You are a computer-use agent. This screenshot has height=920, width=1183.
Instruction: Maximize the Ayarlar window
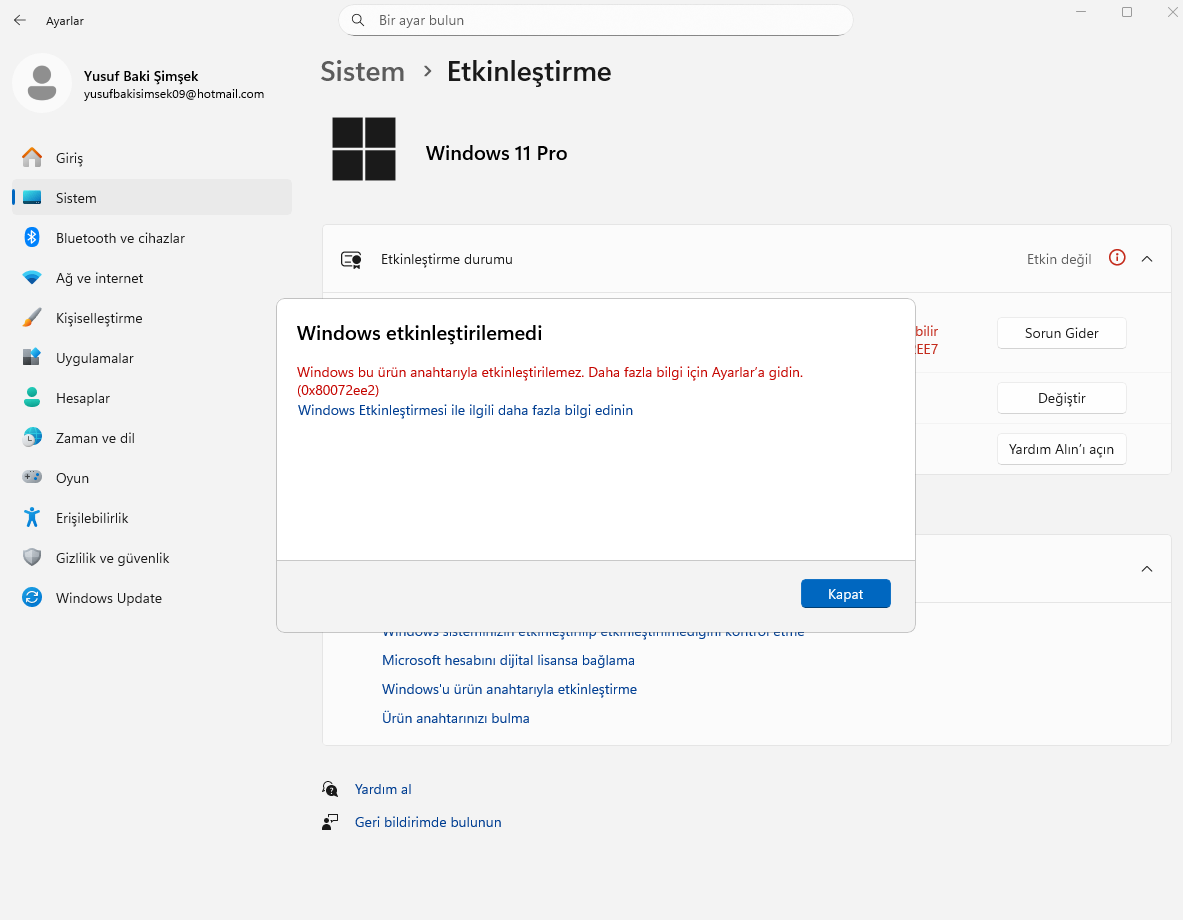[1127, 12]
